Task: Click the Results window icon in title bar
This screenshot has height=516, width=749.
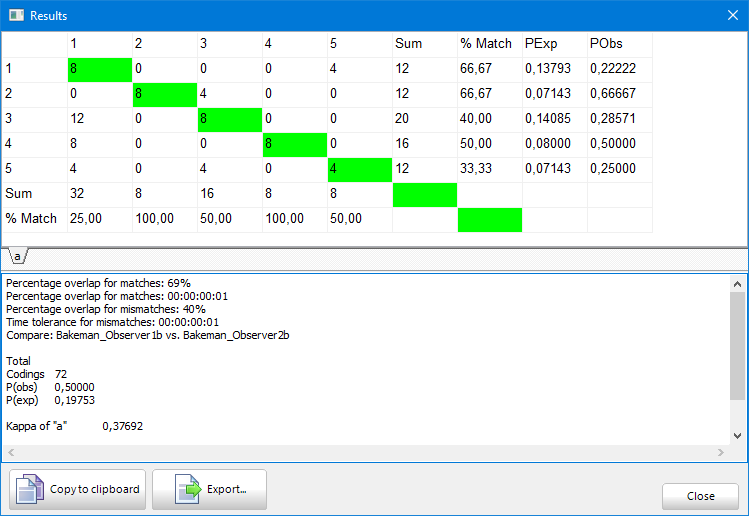Action: [x=16, y=16]
